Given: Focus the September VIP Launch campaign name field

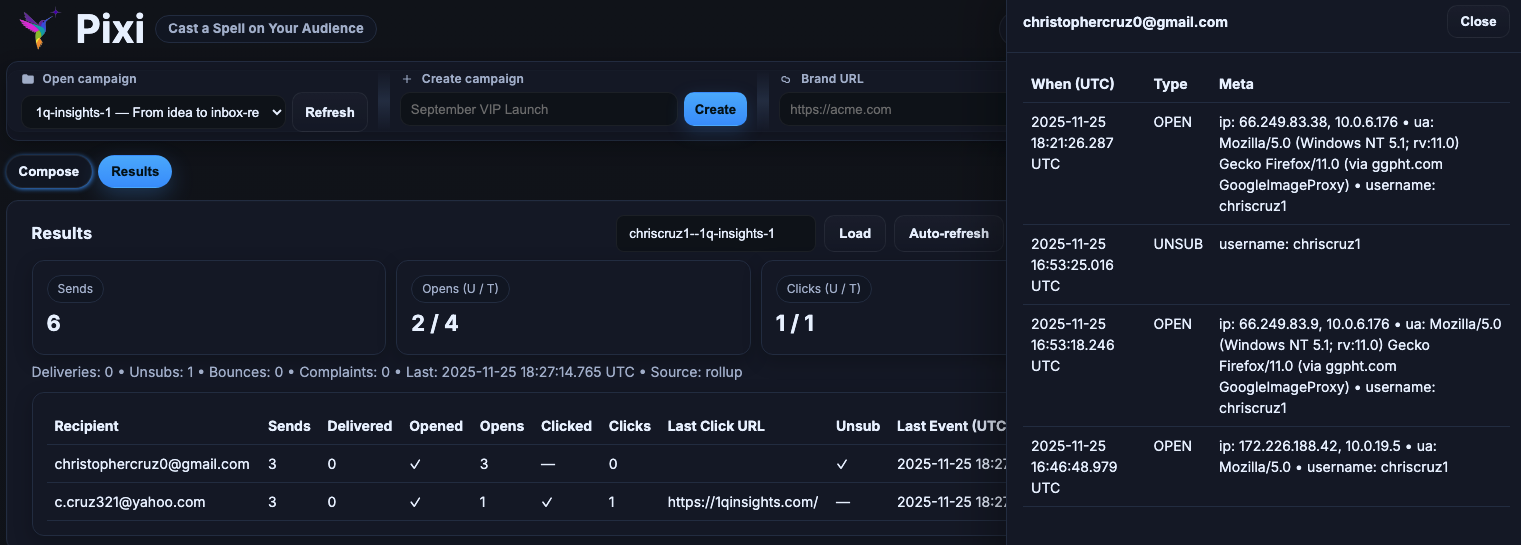Looking at the screenshot, I should point(539,109).
